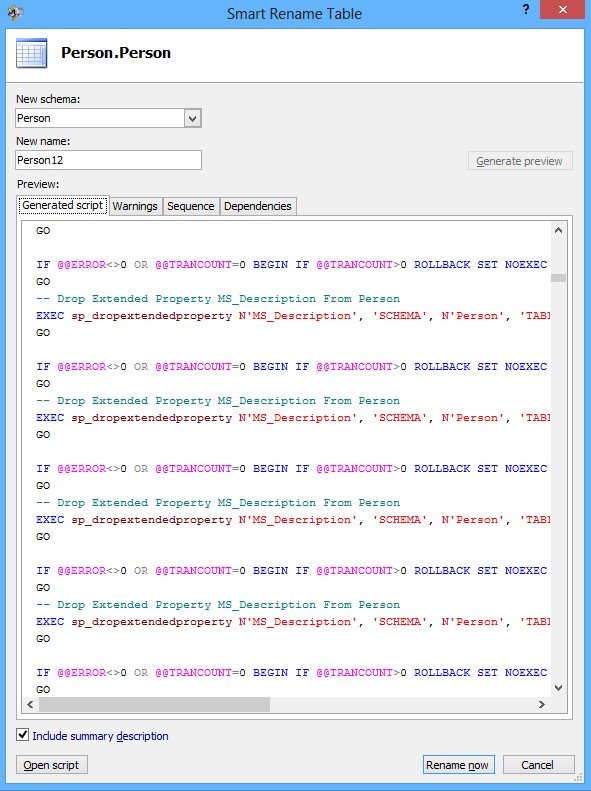
Task: Click the vertical scrollbar thumb
Action: pyautogui.click(x=558, y=278)
